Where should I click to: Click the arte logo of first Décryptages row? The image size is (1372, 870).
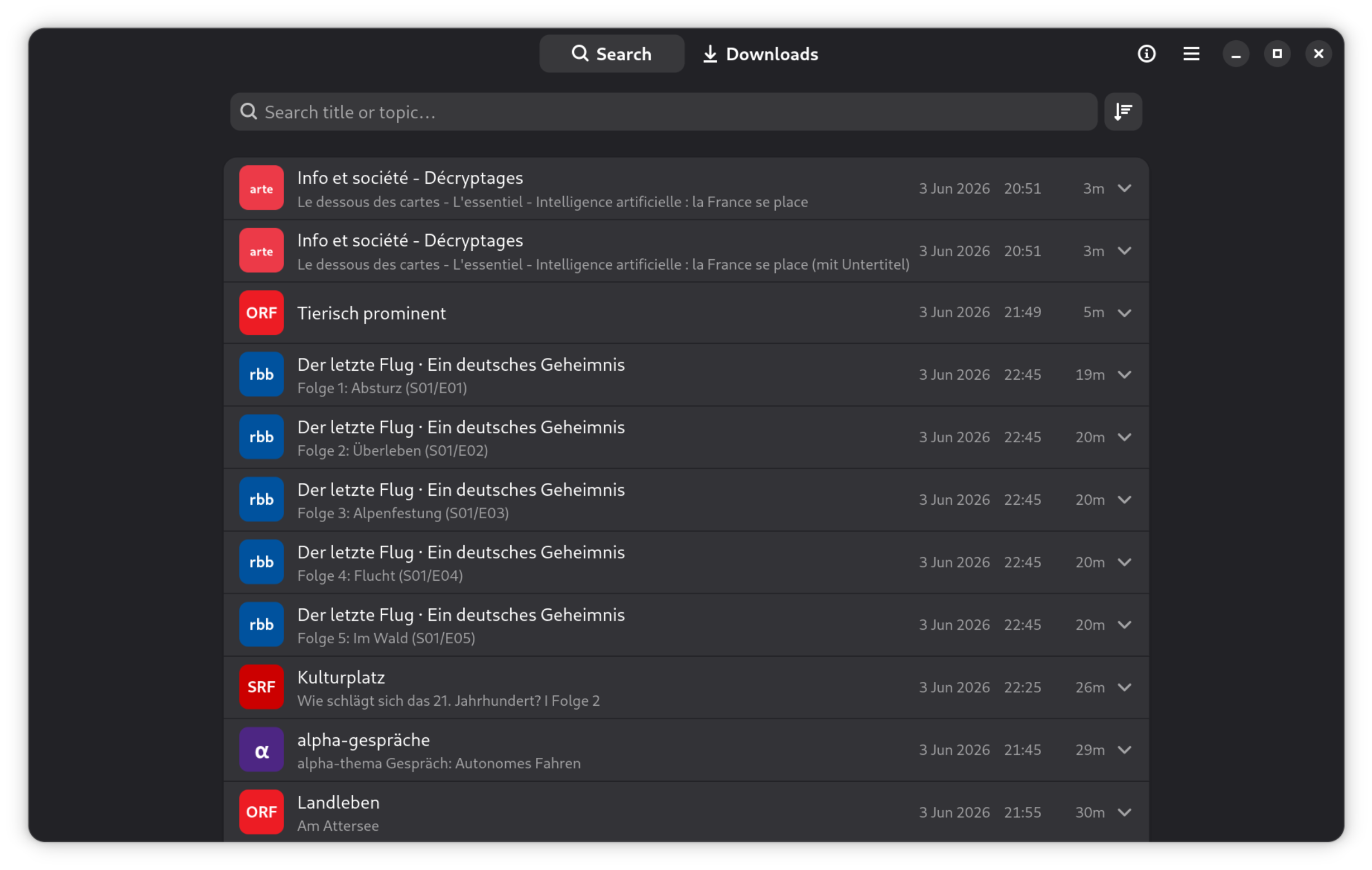pyautogui.click(x=262, y=188)
